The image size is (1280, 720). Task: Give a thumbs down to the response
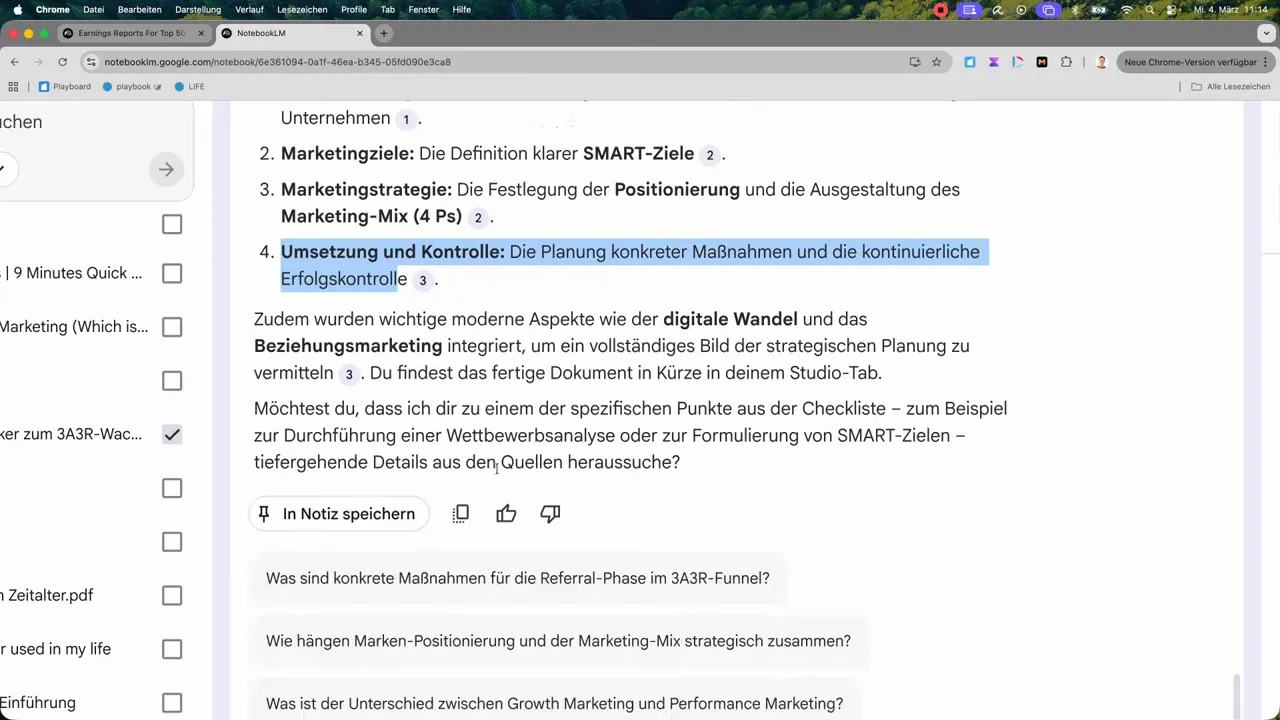(x=549, y=513)
